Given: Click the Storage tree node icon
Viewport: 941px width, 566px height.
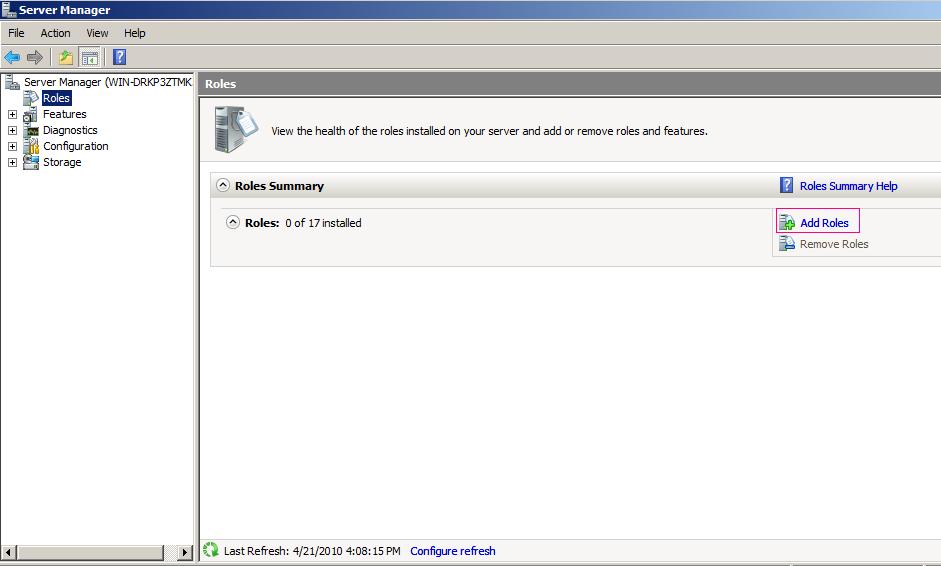Looking at the screenshot, I should (x=31, y=162).
